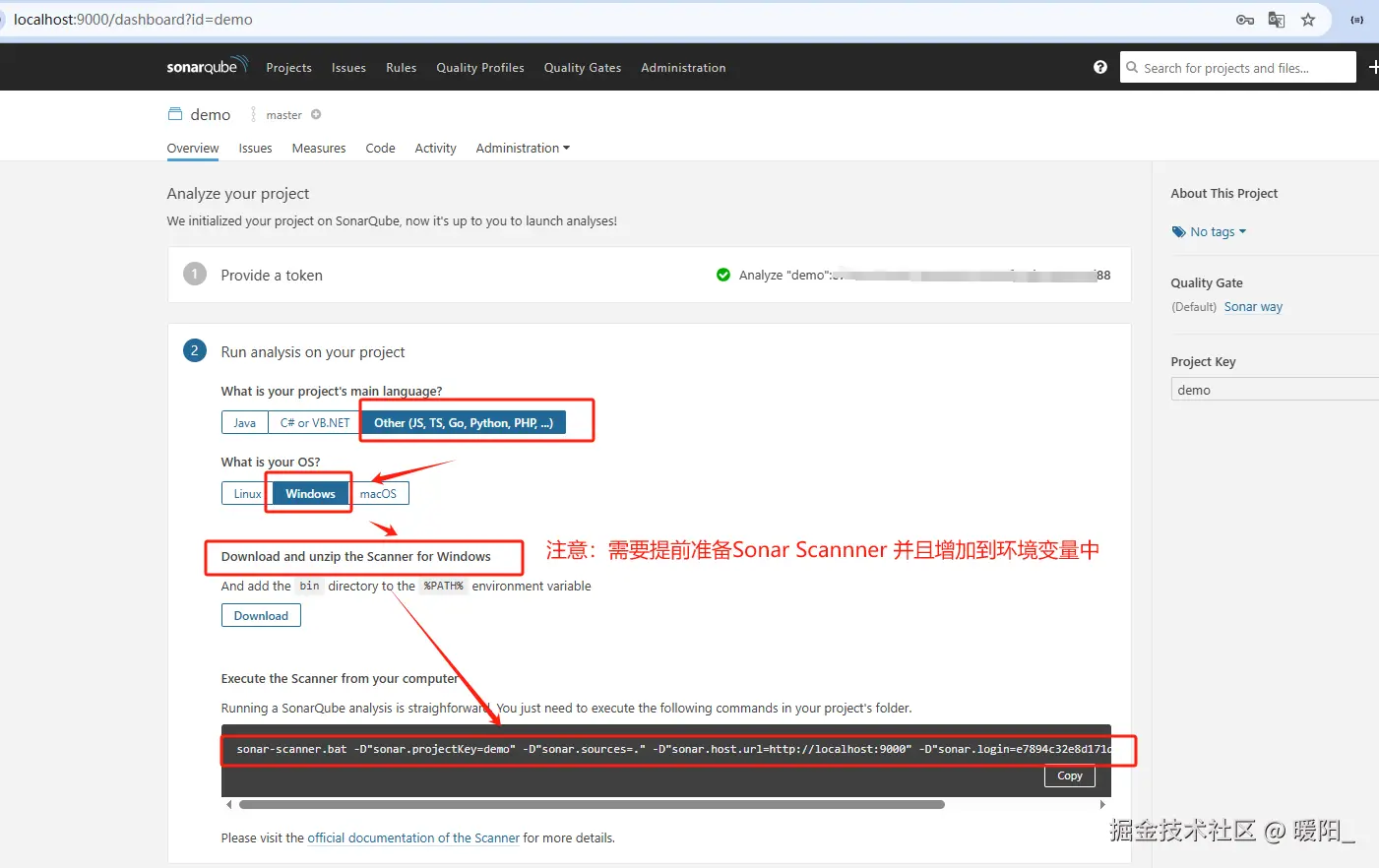Click the SonarQube logo
The height and width of the screenshot is (868, 1379).
tap(208, 66)
